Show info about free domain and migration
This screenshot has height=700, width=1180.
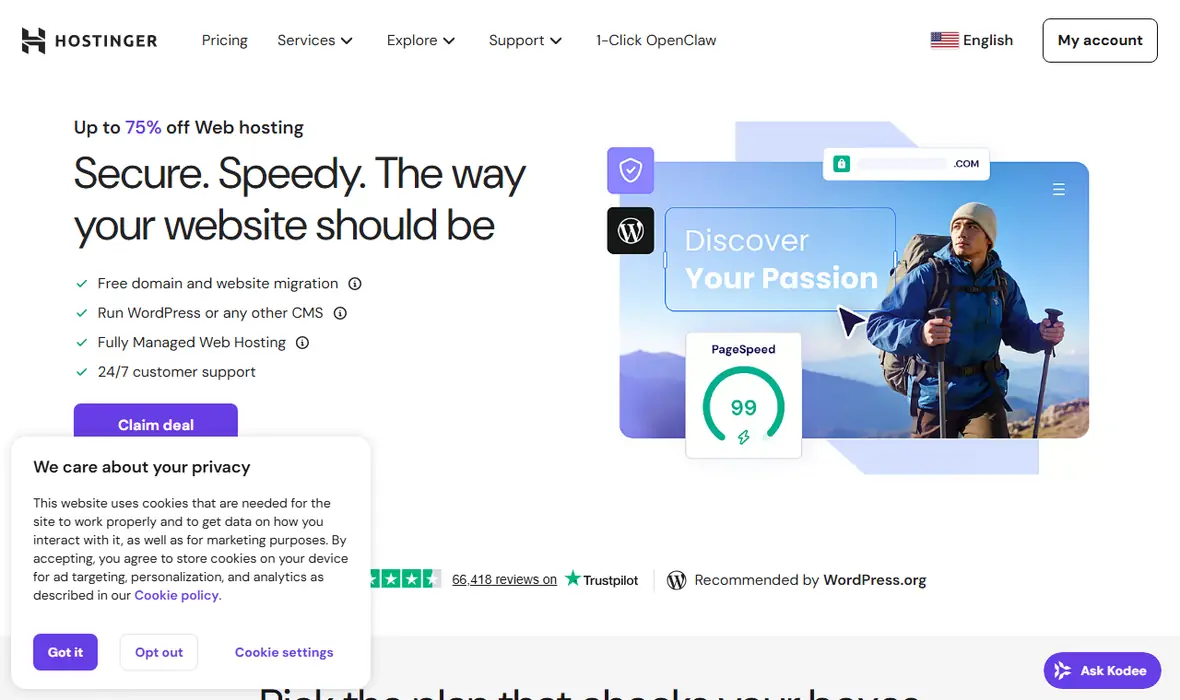point(354,284)
